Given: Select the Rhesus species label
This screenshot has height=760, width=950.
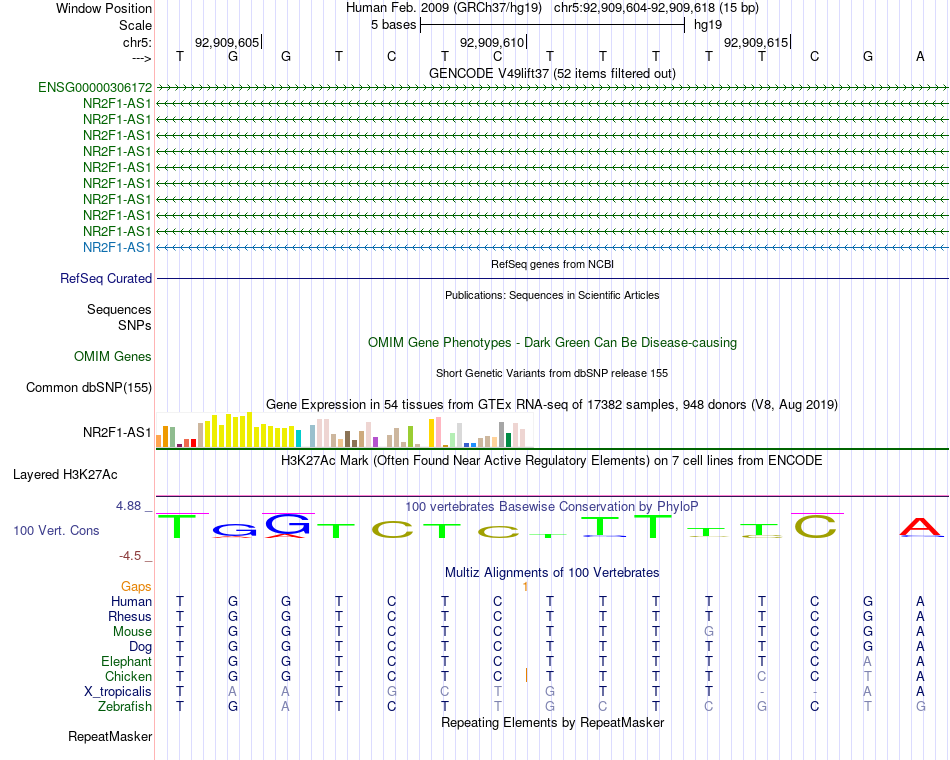Looking at the screenshot, I should (x=130, y=616).
